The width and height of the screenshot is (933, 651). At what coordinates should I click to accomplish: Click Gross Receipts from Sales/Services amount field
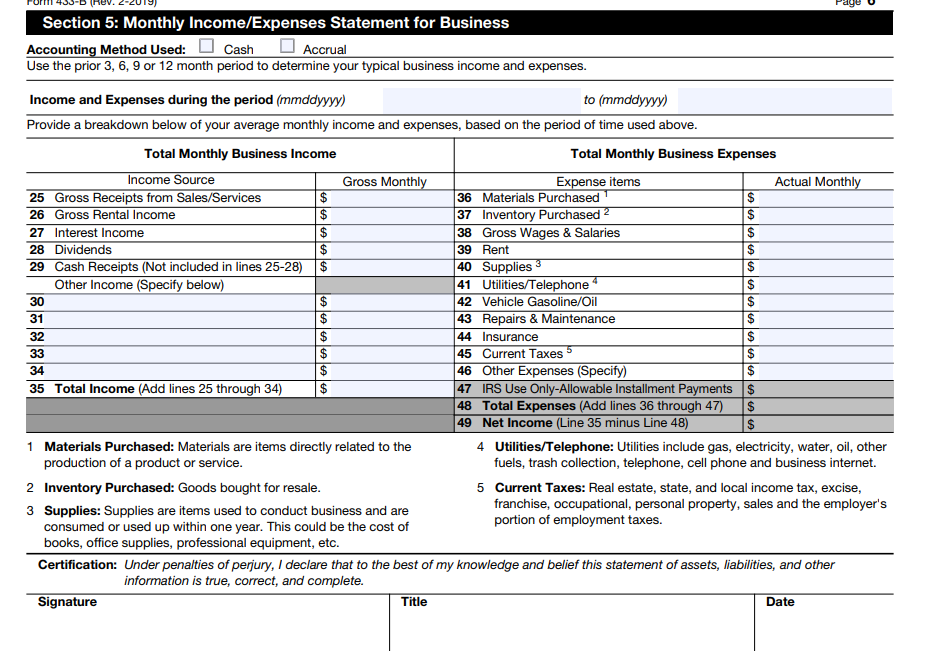391,198
